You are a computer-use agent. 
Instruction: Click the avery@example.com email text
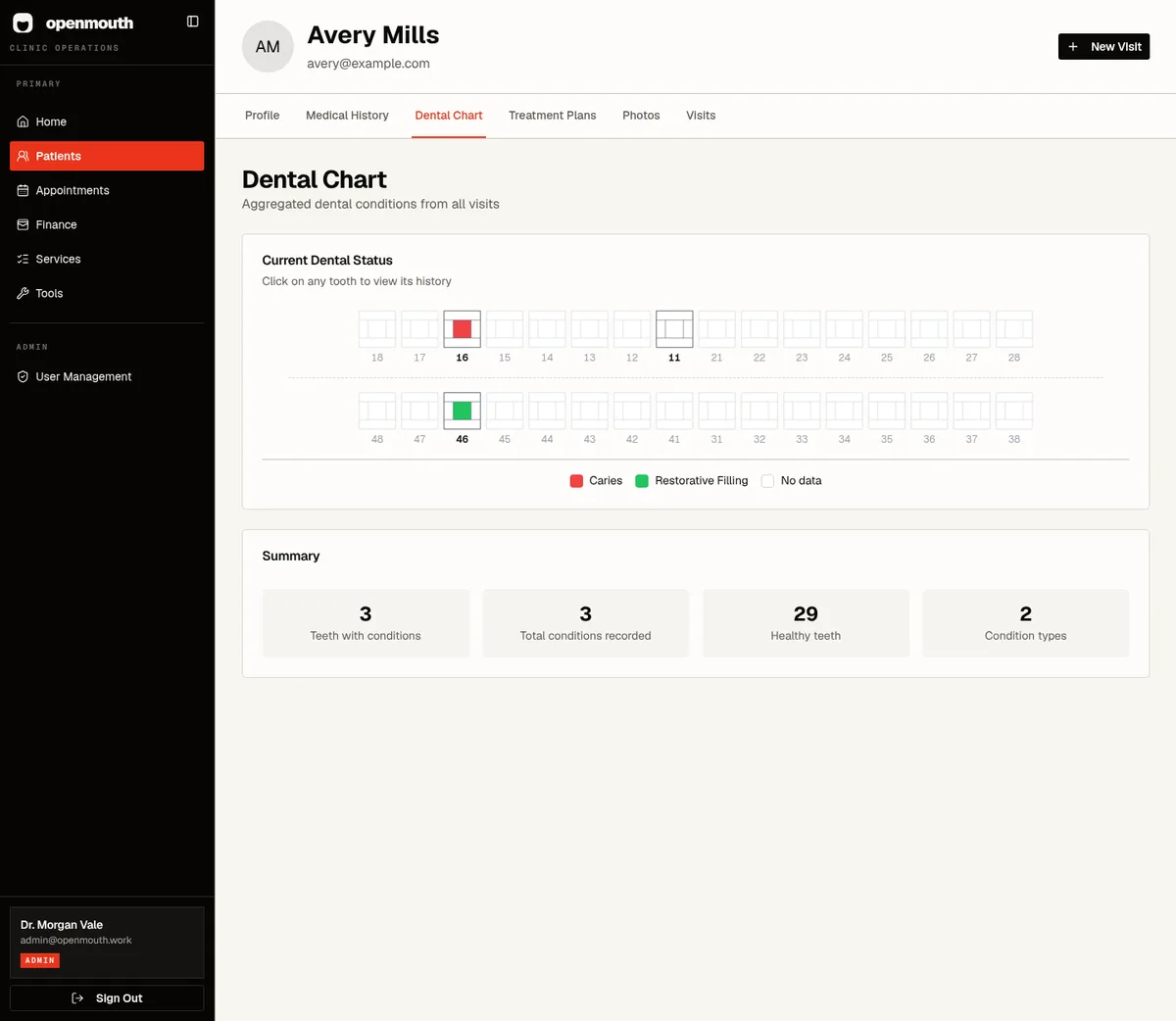pyautogui.click(x=368, y=64)
